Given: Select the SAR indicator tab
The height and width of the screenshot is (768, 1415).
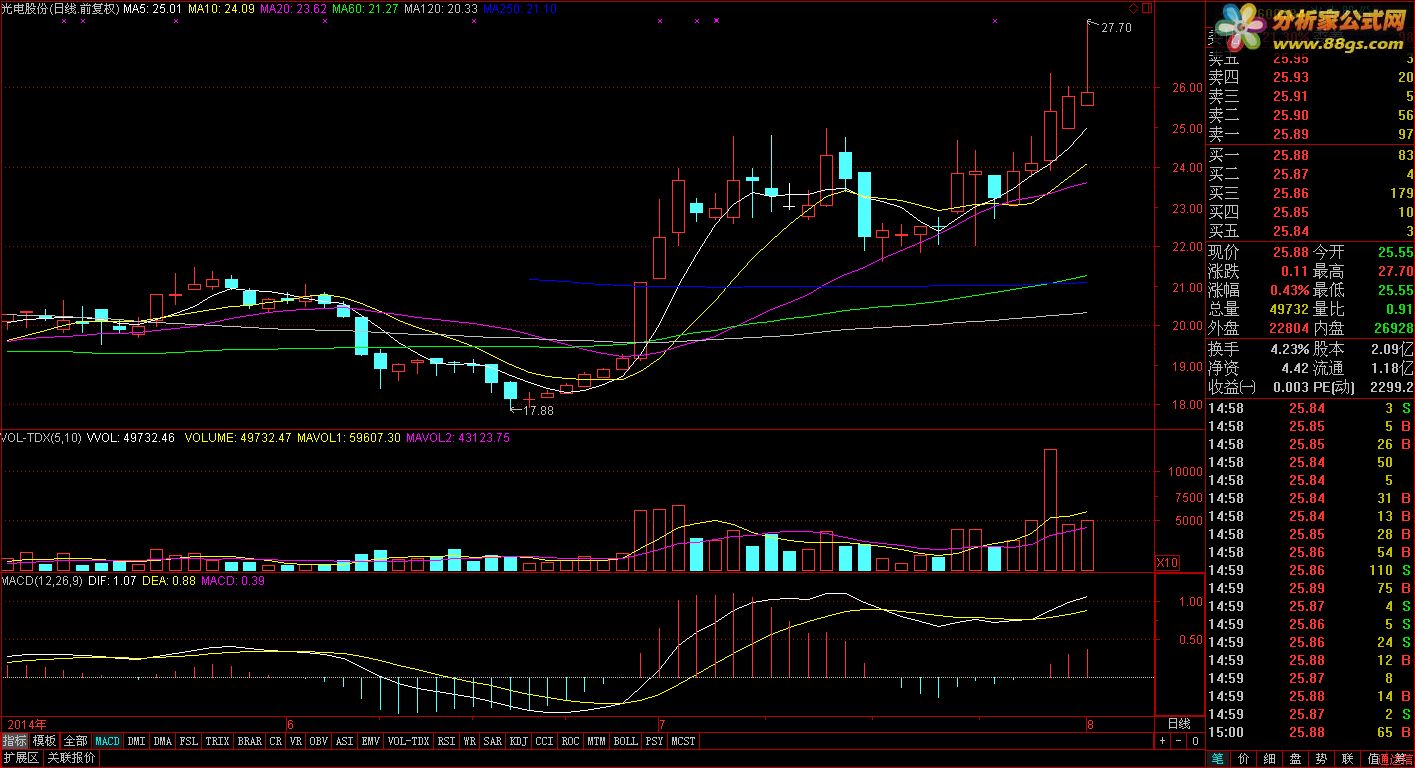Looking at the screenshot, I should pyautogui.click(x=493, y=741).
